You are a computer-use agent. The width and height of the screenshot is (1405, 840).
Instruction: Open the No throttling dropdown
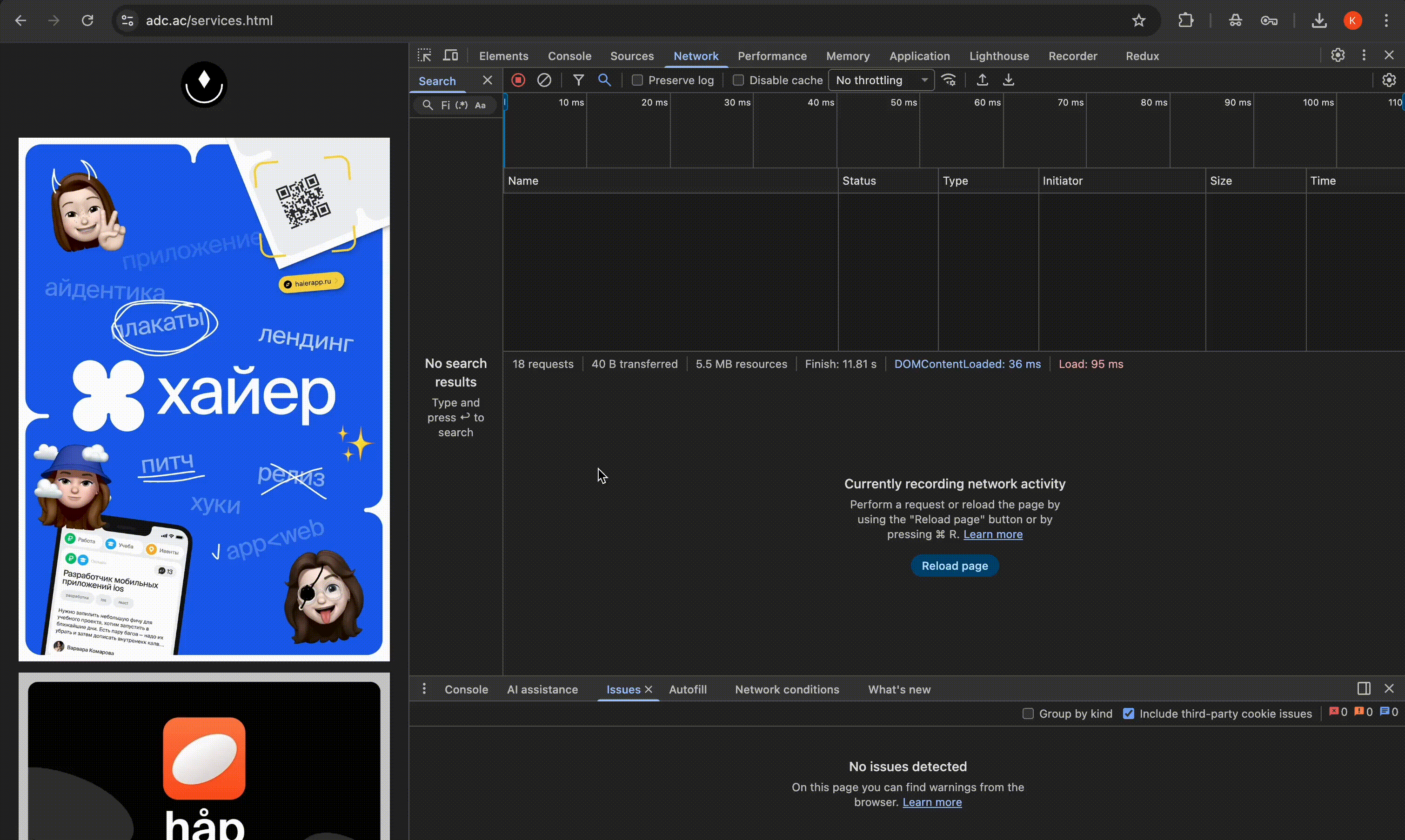(881, 80)
